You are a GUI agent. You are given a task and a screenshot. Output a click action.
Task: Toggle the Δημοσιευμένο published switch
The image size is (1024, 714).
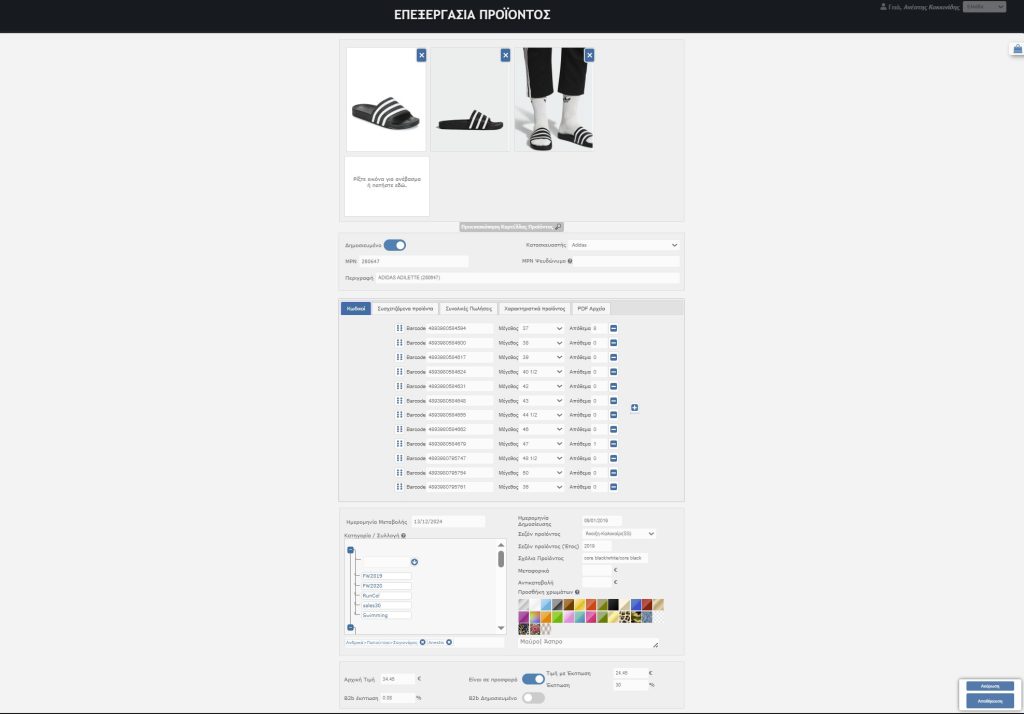pos(395,245)
